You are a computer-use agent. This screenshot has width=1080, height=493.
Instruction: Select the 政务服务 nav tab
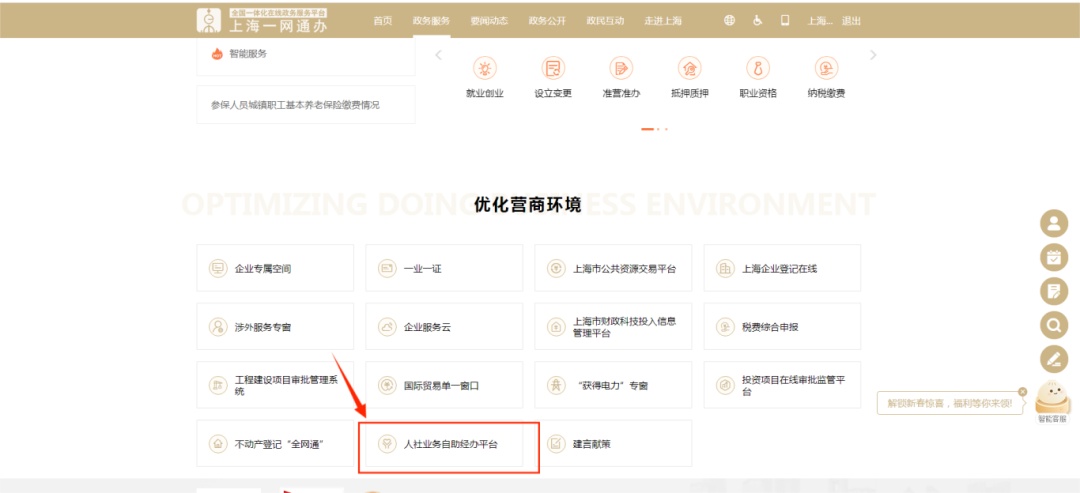[431, 21]
